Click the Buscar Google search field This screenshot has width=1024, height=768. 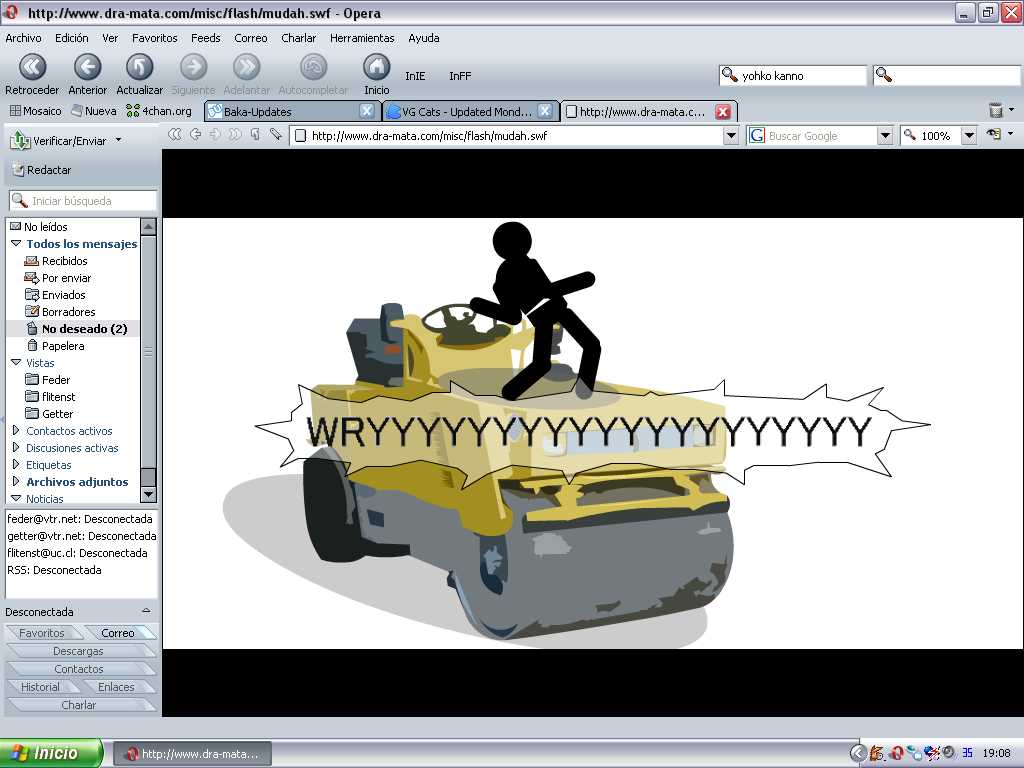click(x=812, y=136)
